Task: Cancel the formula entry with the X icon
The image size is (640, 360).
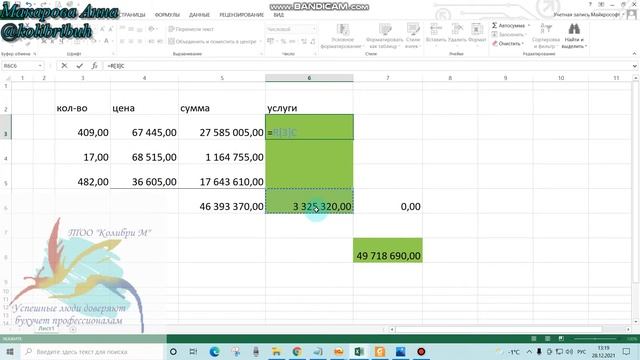Action: (64, 66)
